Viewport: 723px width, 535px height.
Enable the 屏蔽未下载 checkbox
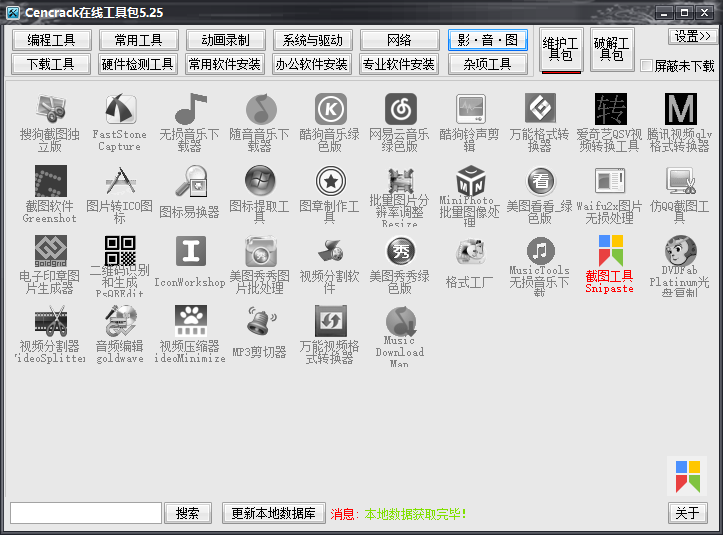pyautogui.click(x=646, y=65)
